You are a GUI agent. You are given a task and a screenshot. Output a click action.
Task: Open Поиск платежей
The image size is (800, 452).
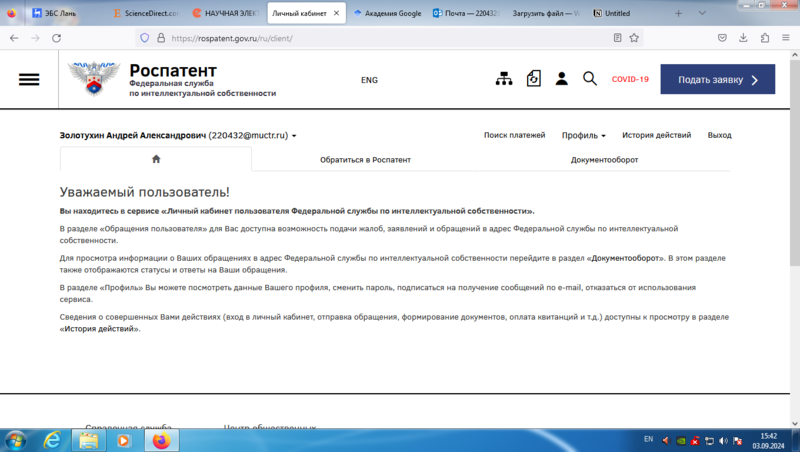pos(514,135)
